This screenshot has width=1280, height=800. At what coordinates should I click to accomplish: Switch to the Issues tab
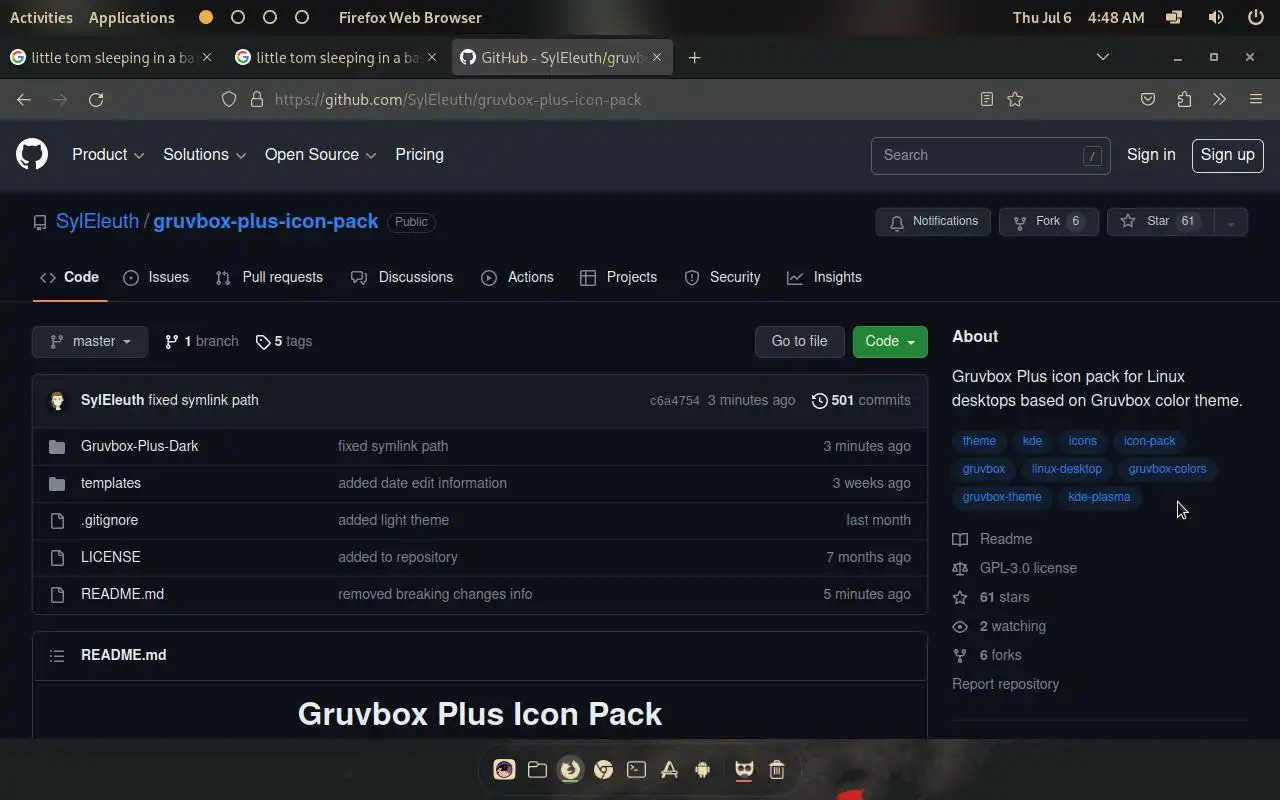click(x=156, y=278)
